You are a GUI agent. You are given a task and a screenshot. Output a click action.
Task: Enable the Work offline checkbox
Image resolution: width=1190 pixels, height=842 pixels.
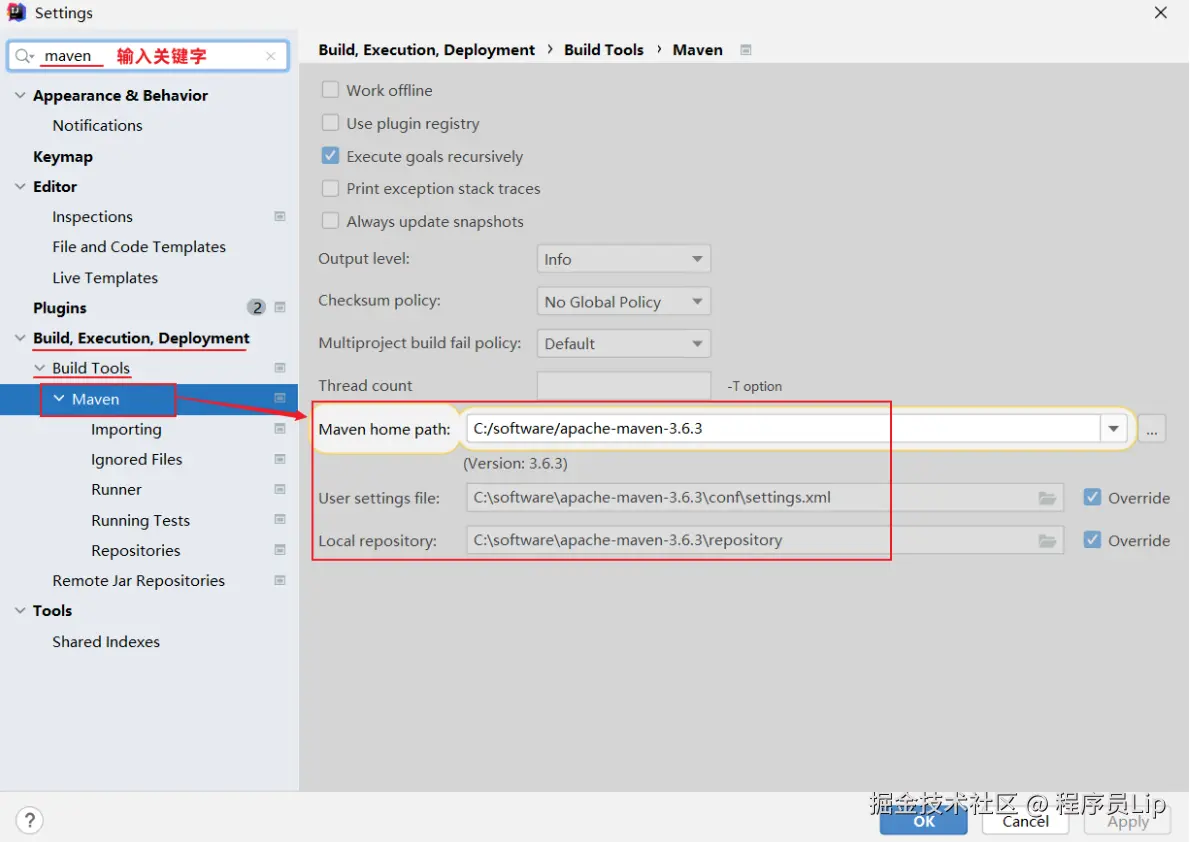tap(330, 90)
